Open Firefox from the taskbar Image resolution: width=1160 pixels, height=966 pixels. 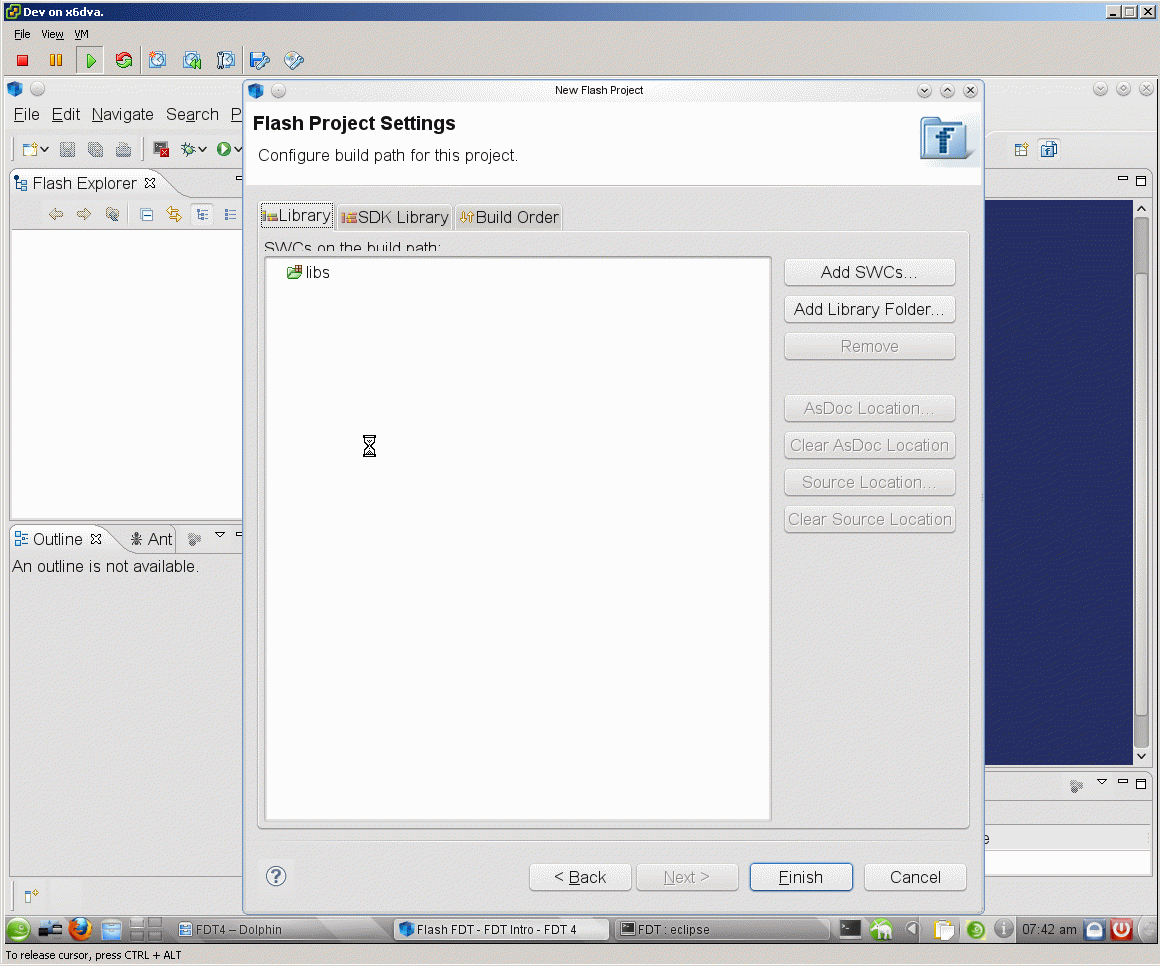pyautogui.click(x=80, y=929)
